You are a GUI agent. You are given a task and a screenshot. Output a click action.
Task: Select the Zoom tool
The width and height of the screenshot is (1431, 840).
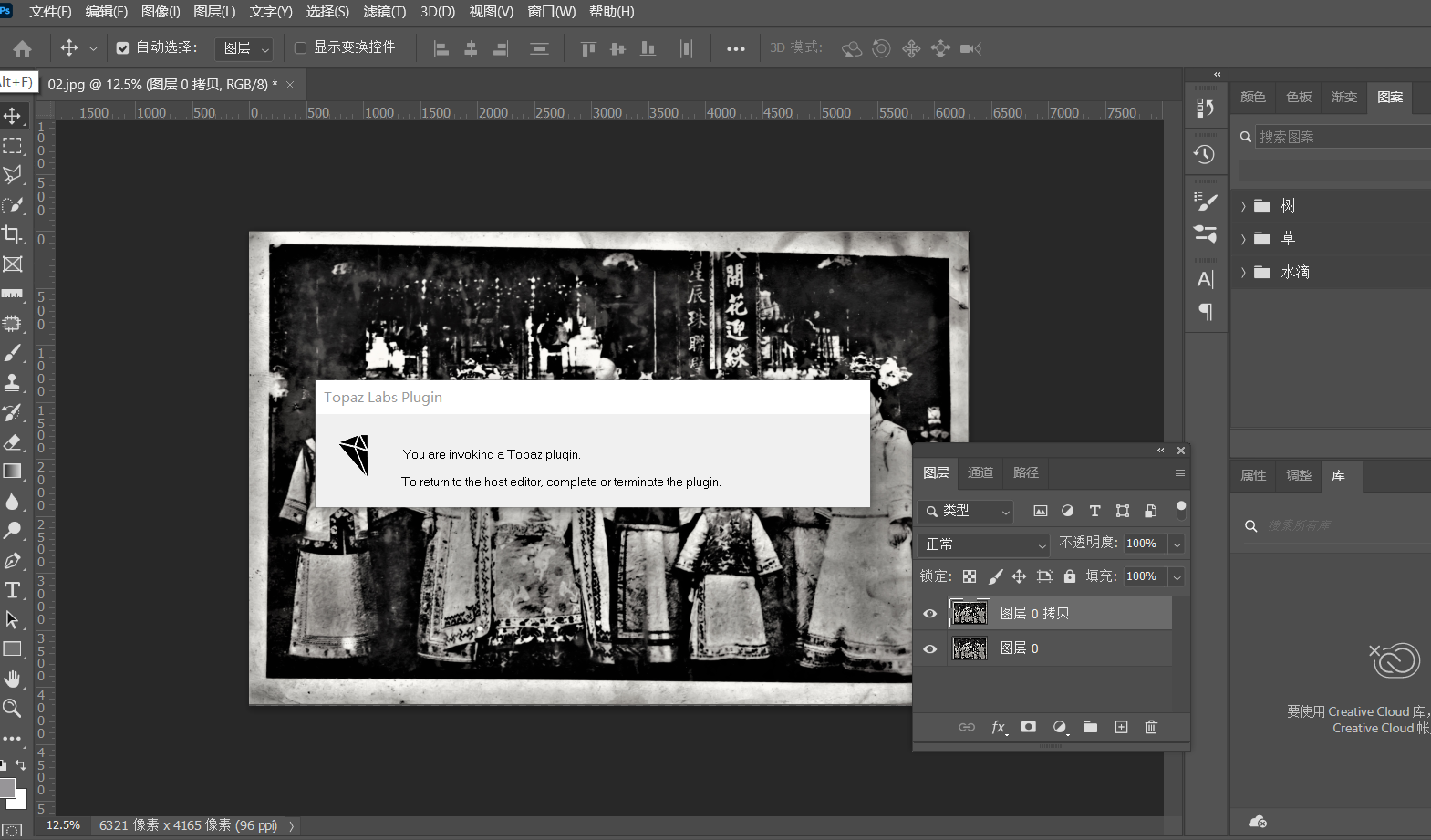coord(13,708)
